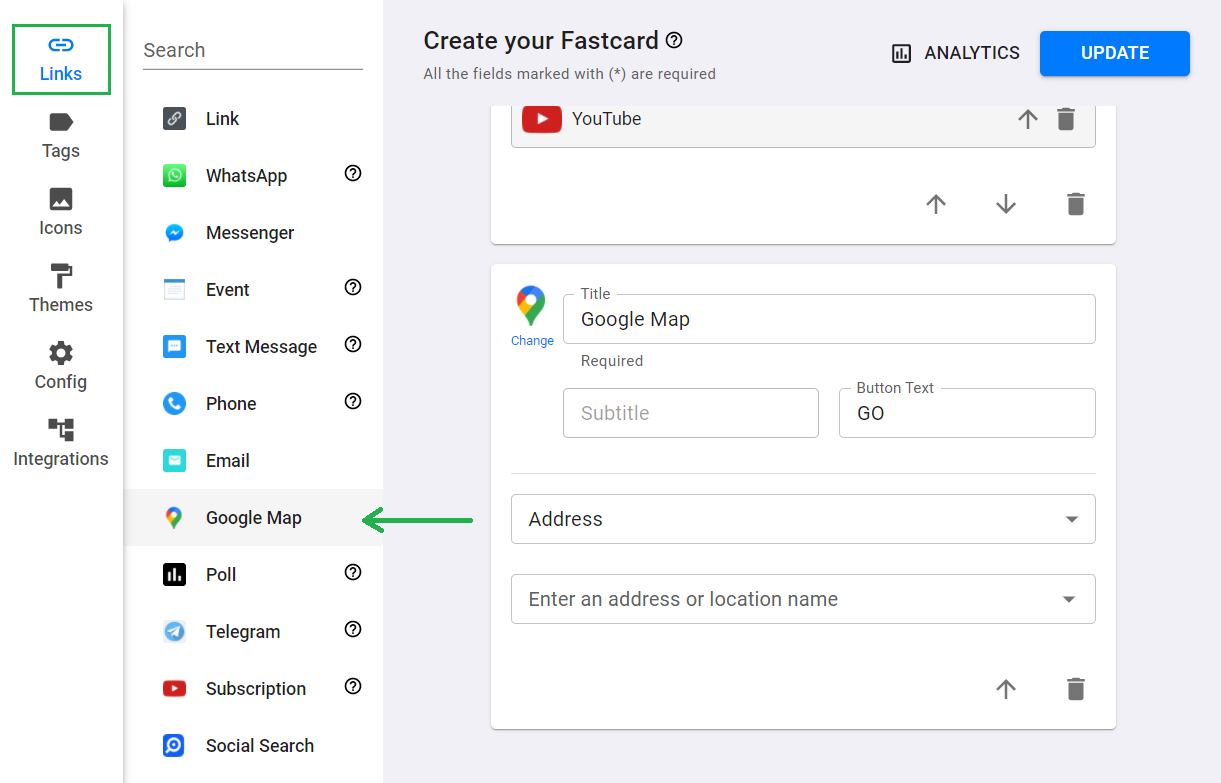This screenshot has width=1221, height=783.
Task: Select the Telegram link icon
Action: pyautogui.click(x=175, y=632)
